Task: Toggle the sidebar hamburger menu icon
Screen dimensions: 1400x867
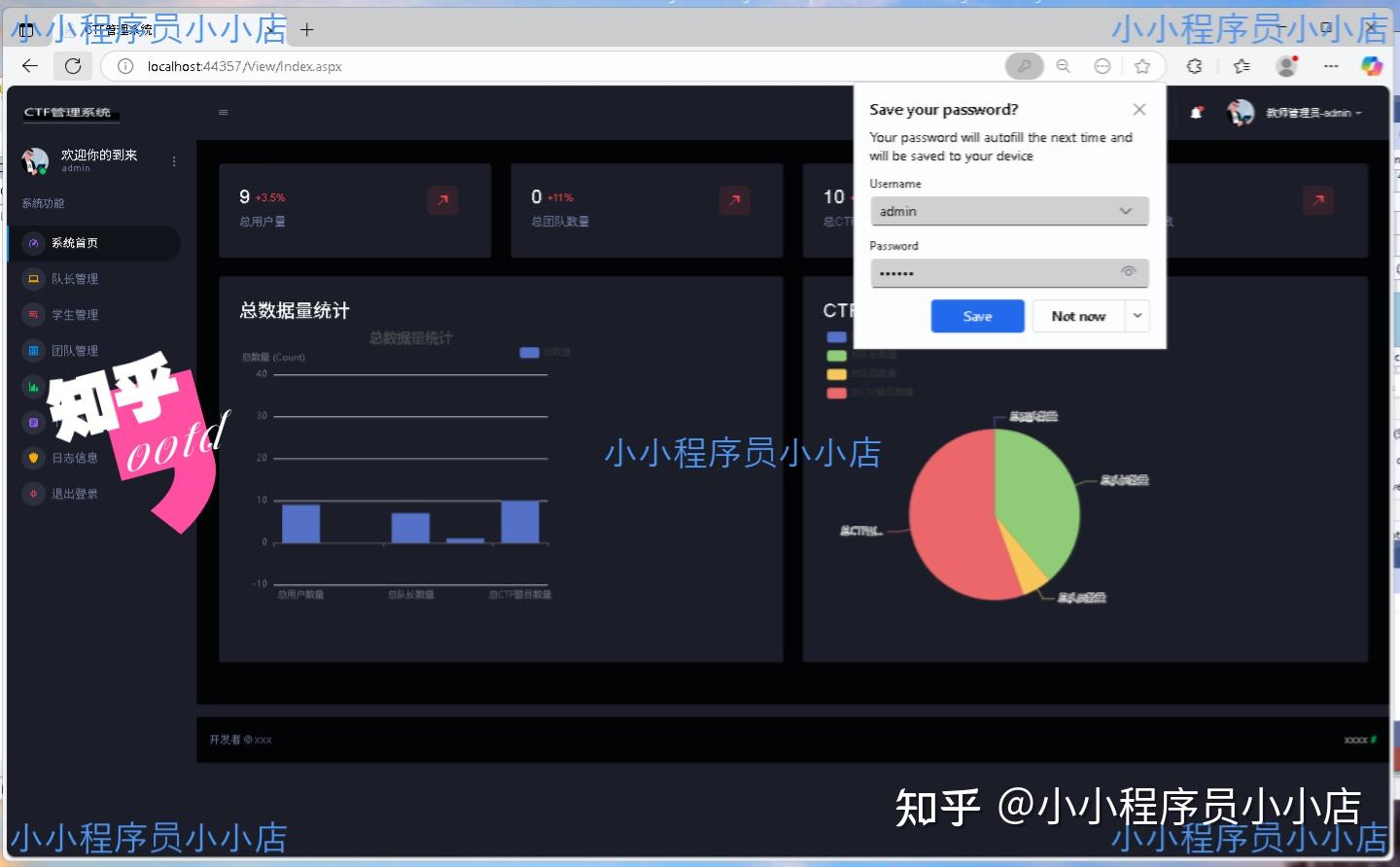Action: point(224,113)
